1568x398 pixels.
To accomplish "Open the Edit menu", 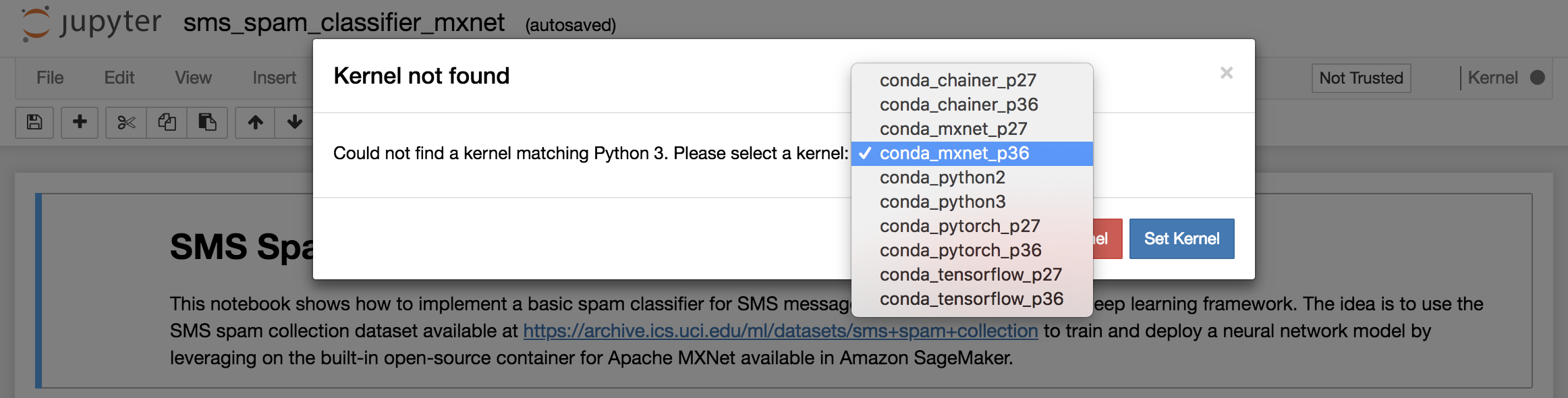I will (x=119, y=78).
